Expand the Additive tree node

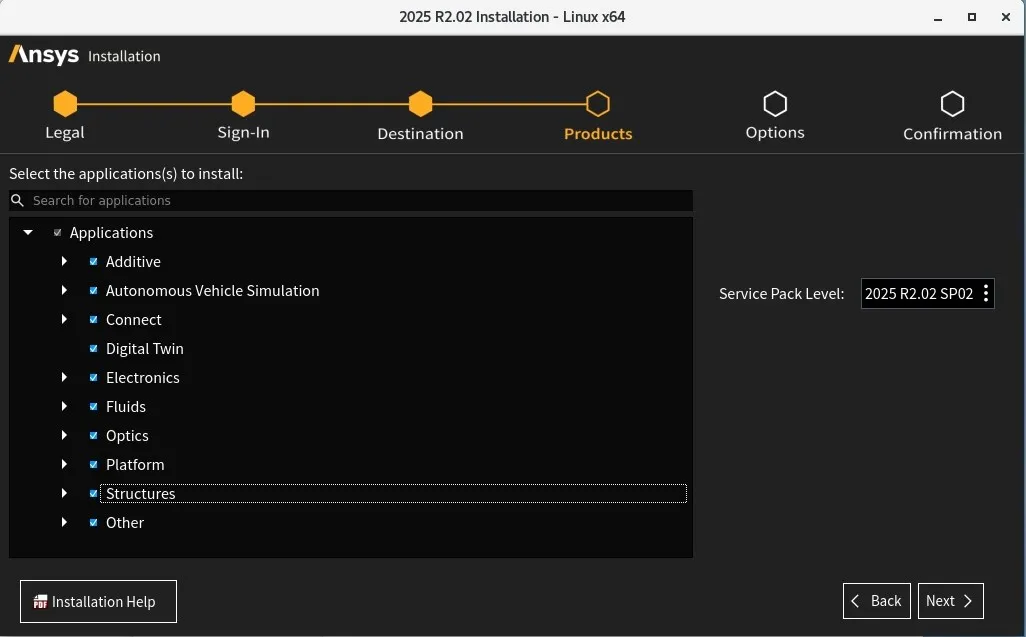tap(64, 262)
